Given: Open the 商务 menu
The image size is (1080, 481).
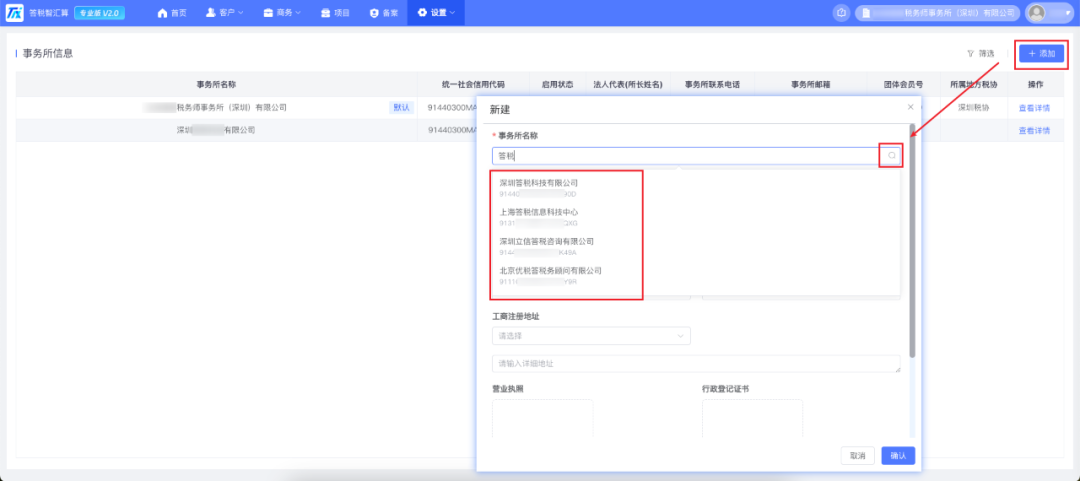Looking at the screenshot, I should [282, 13].
